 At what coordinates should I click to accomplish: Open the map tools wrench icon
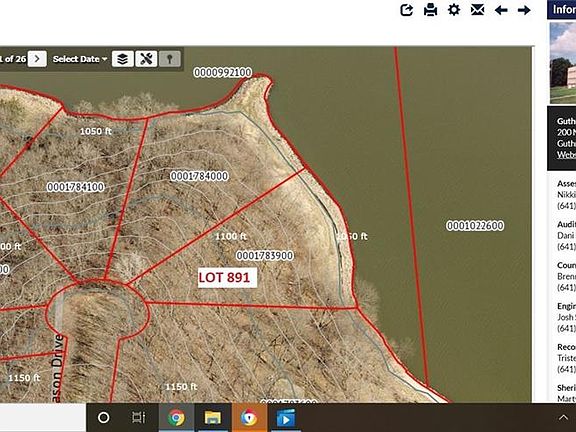[x=146, y=59]
